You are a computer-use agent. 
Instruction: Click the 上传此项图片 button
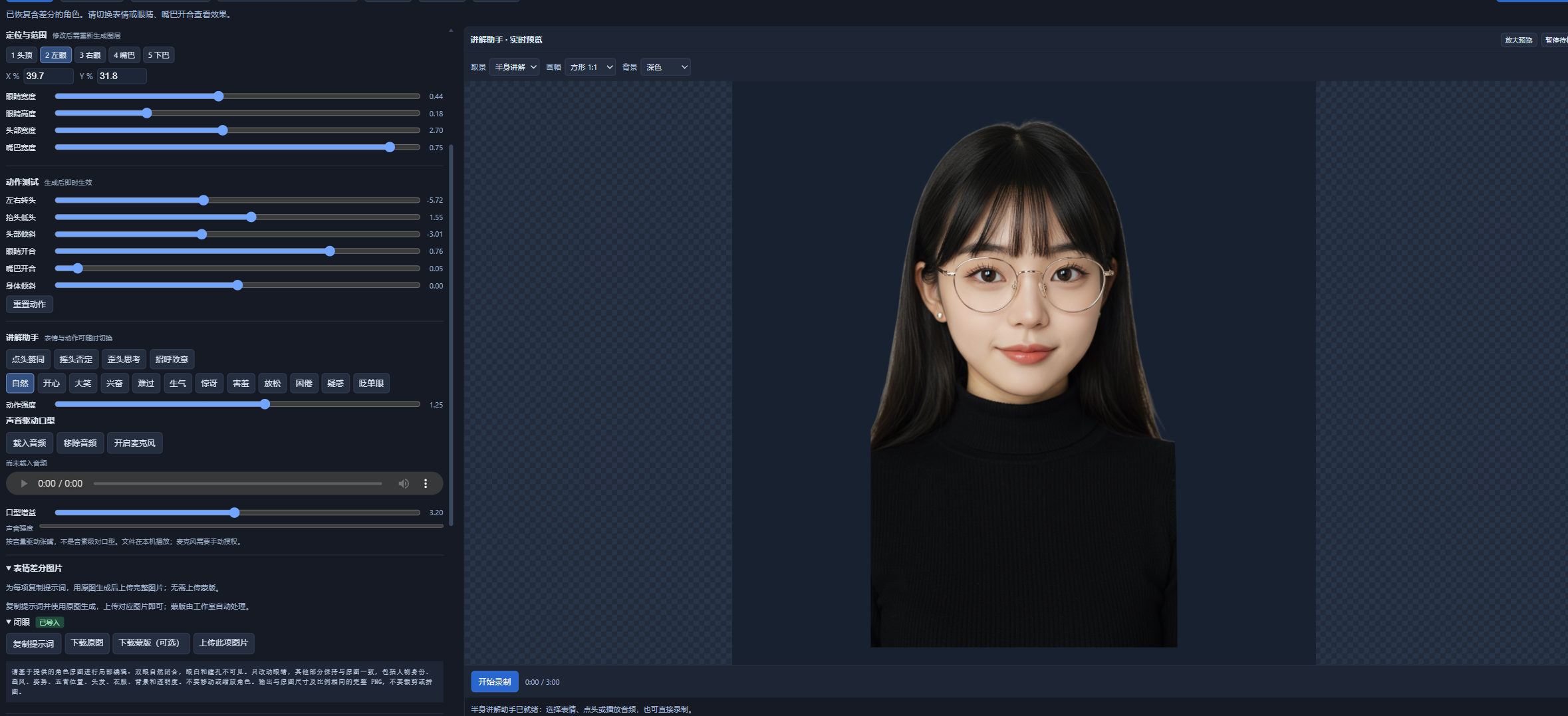click(223, 644)
